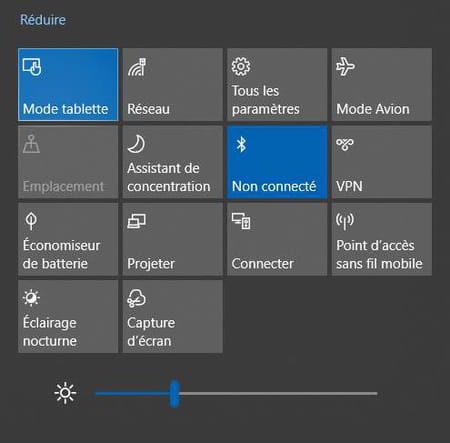This screenshot has height=443, width=450.
Task: Click the tablet mode touch-screen icon
Action: [x=32, y=67]
